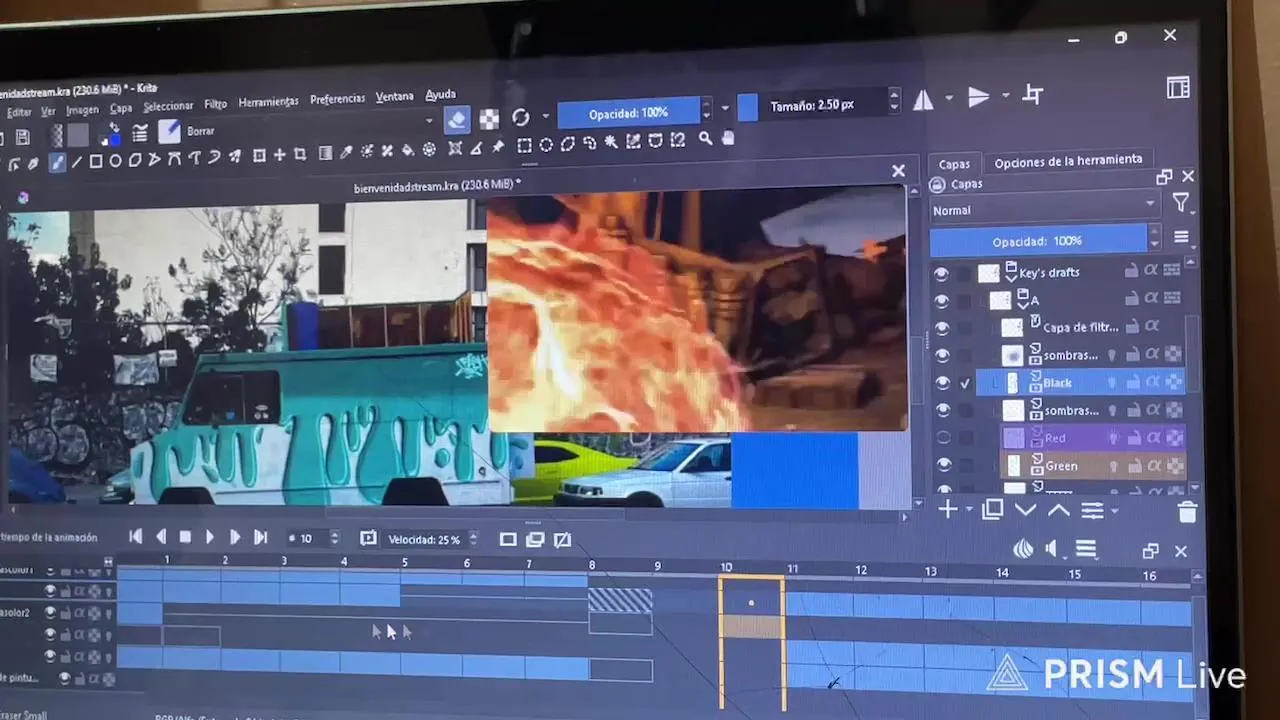Toggle the Eraser mode icon
1280x720 pixels.
click(456, 120)
